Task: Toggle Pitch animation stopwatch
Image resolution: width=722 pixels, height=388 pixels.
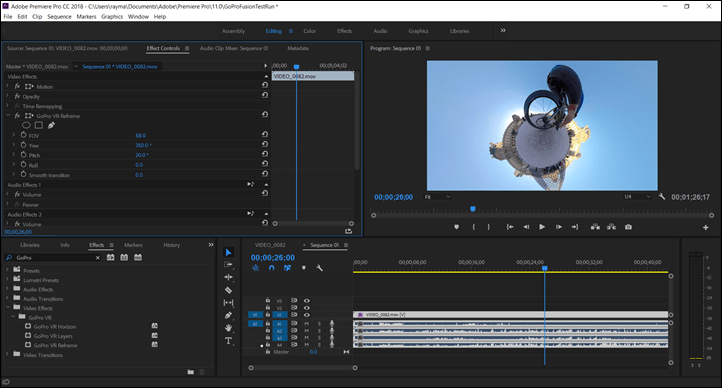Action: coord(23,155)
